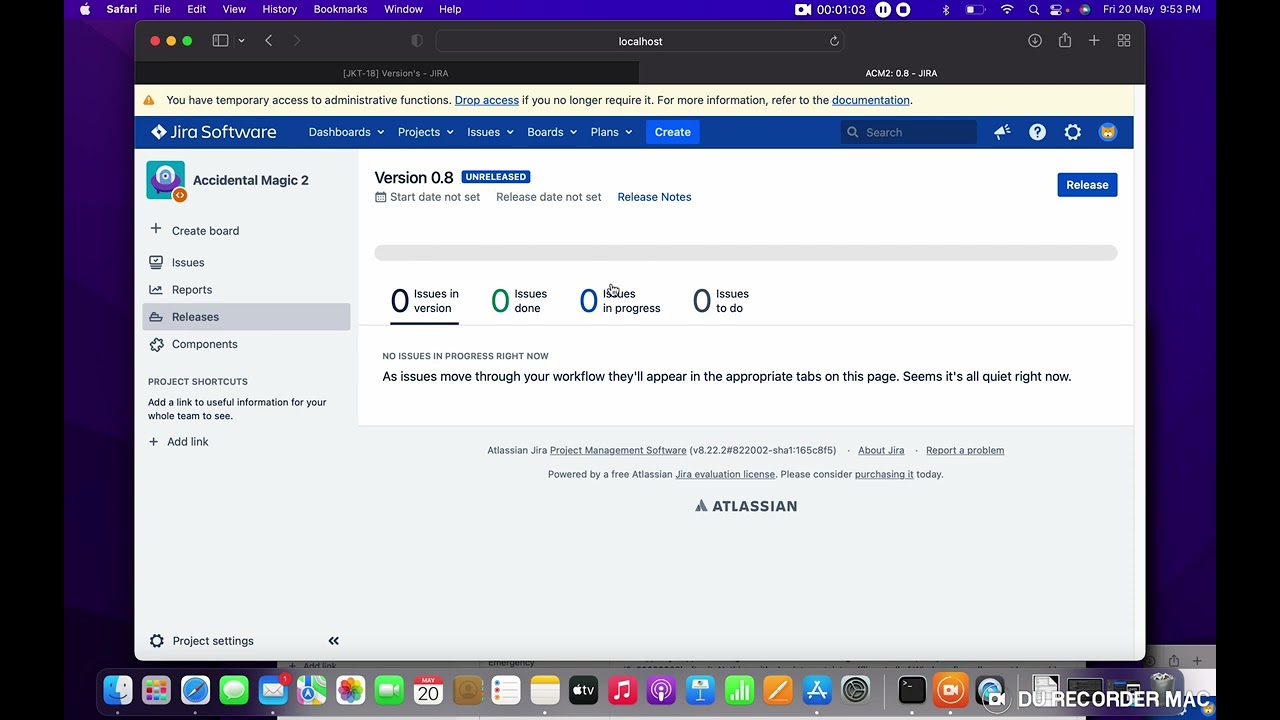Open the Music app in the Dock

(x=622, y=690)
